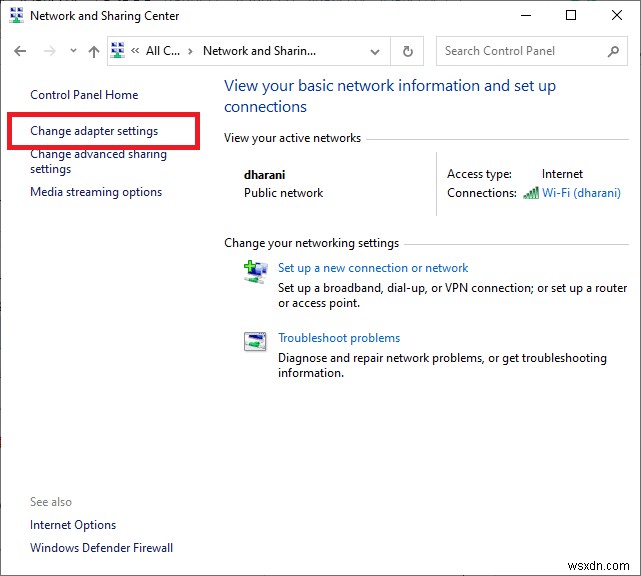Click the address bar Control Panel icon
This screenshot has height=576, width=641.
tap(118, 51)
